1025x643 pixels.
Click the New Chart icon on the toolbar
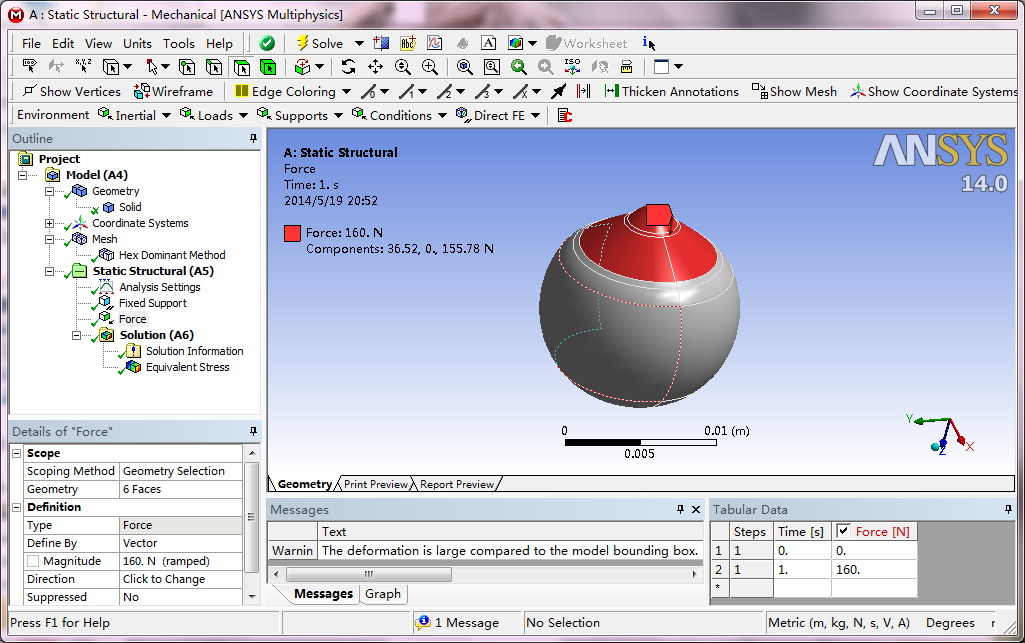click(432, 42)
